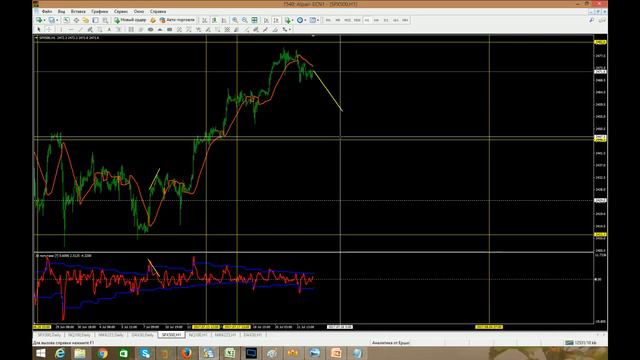Open the Сервис menu
The width and height of the screenshot is (640, 360).
click(121, 11)
